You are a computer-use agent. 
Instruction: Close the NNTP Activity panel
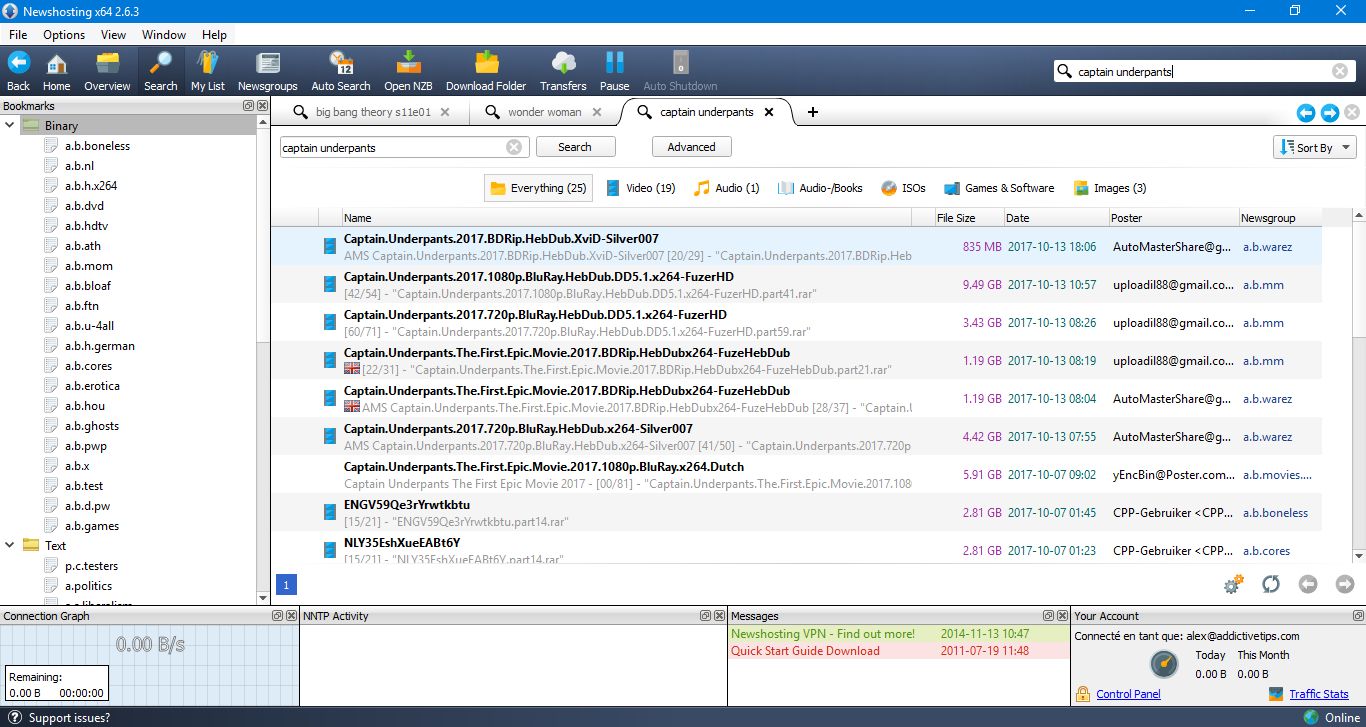[719, 616]
